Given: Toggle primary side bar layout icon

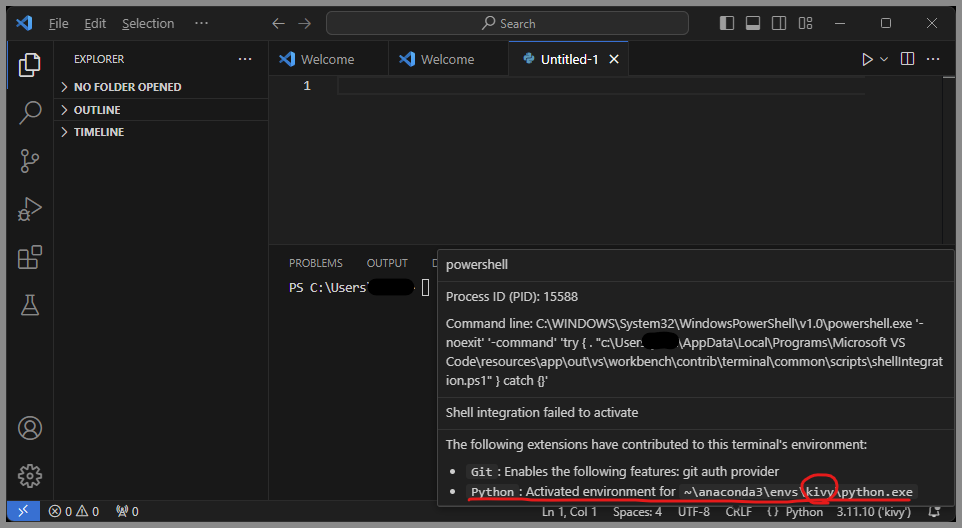Looking at the screenshot, I should (x=727, y=23).
